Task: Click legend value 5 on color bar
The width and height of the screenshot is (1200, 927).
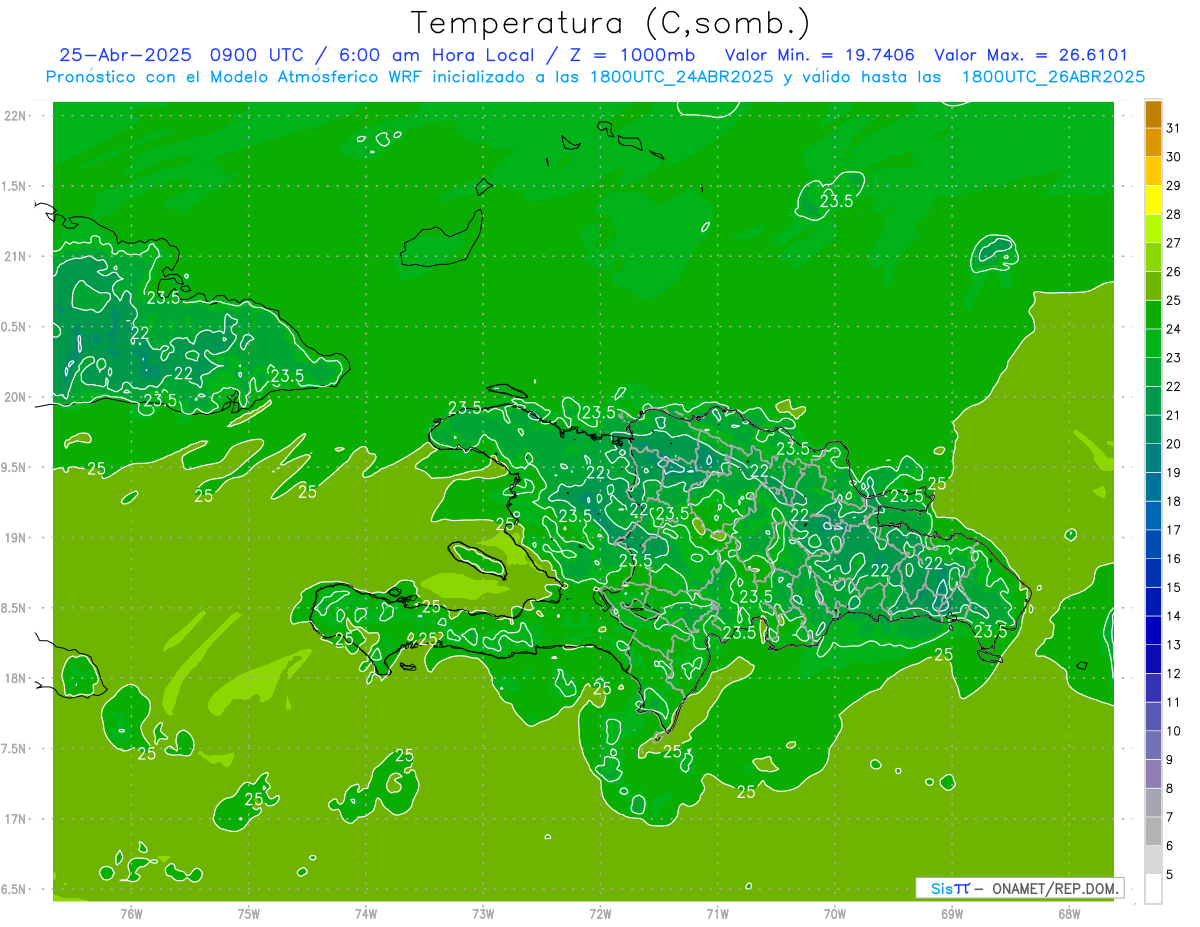Action: point(1170,875)
